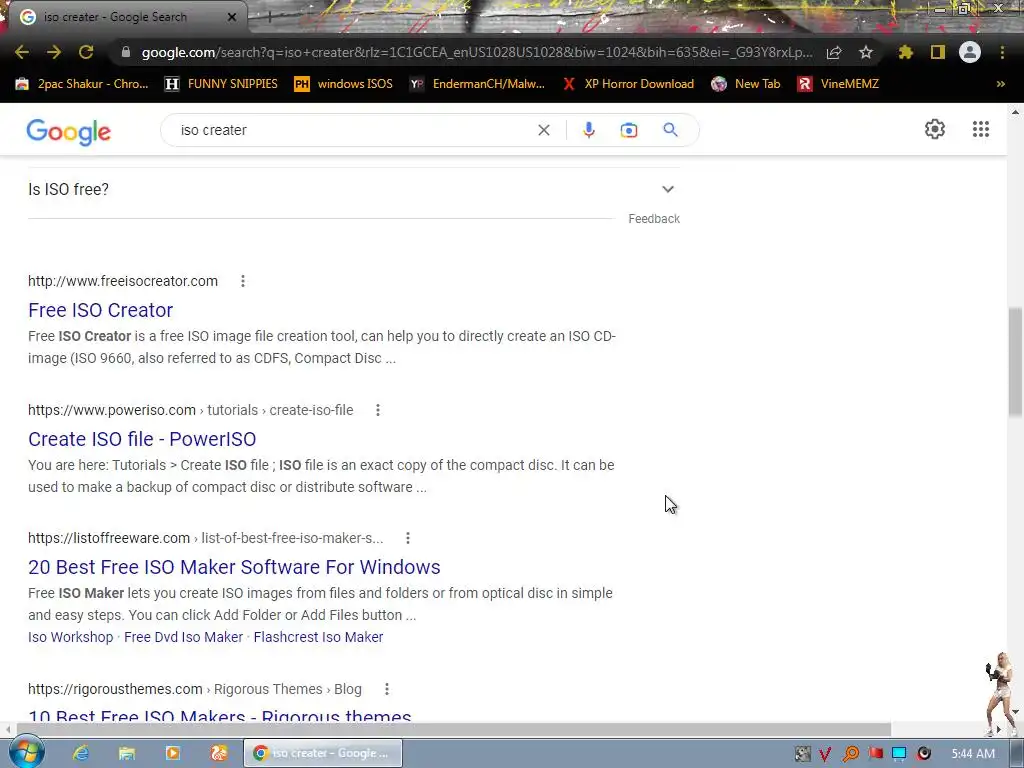
Task: Show more bookmarks with the double chevron
Action: tap(1000, 84)
